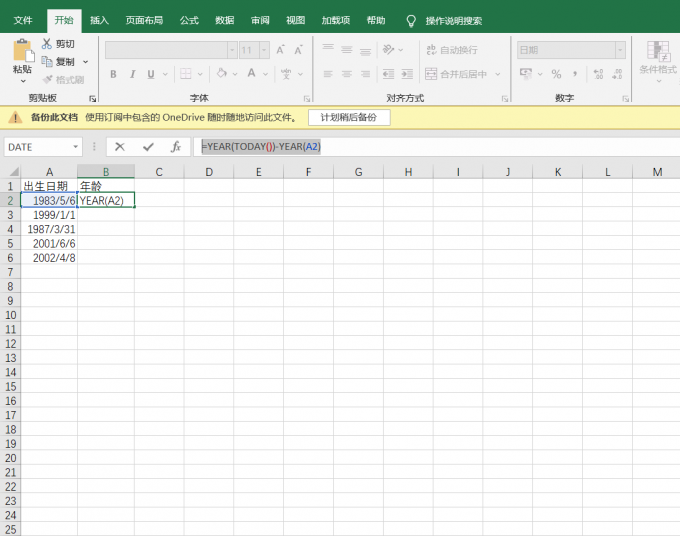Image resolution: width=680 pixels, height=536 pixels.
Task: Confirm formula entry with checkmark
Action: coord(148,147)
